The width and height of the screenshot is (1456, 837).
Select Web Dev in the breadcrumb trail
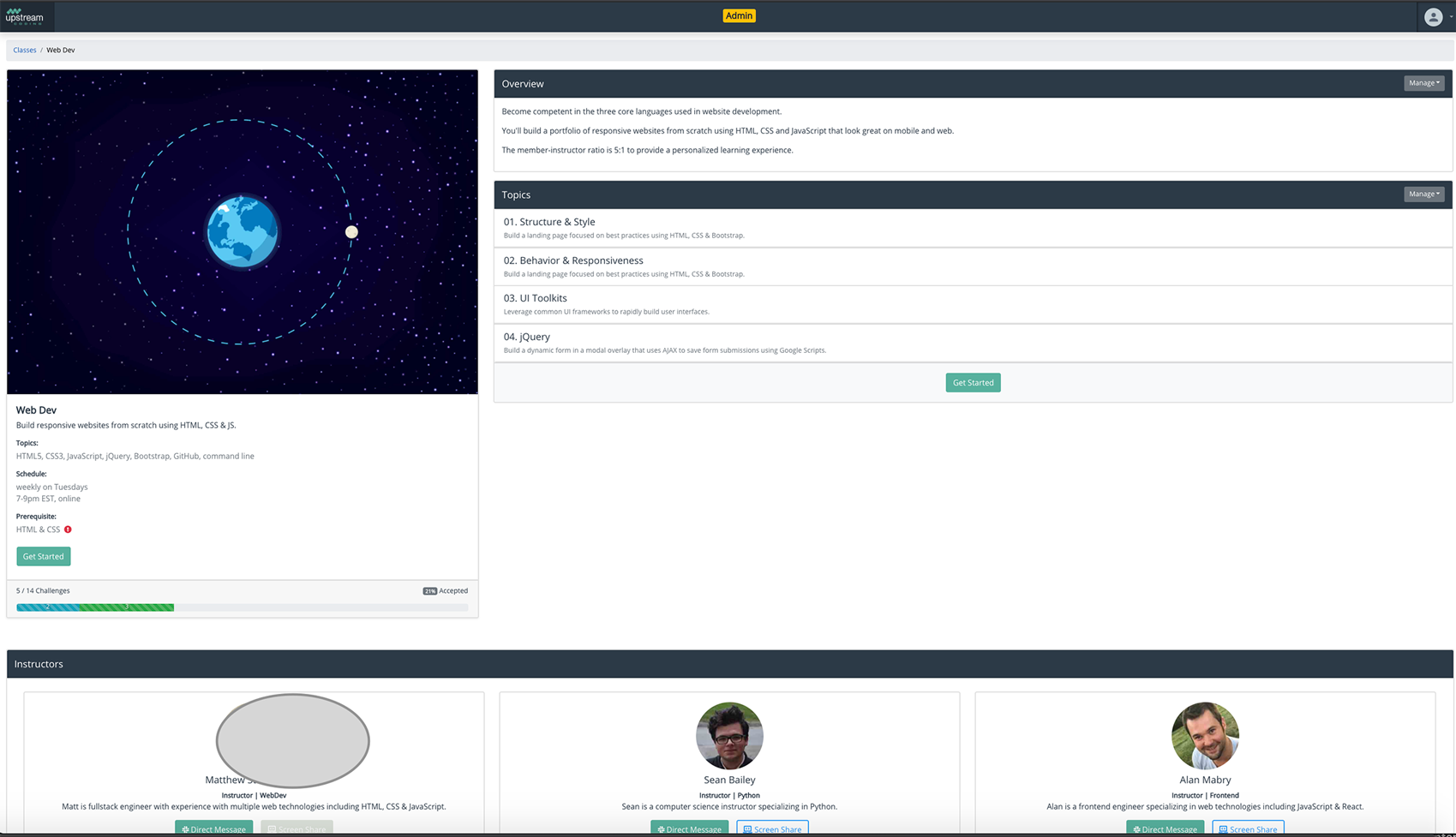tap(60, 50)
